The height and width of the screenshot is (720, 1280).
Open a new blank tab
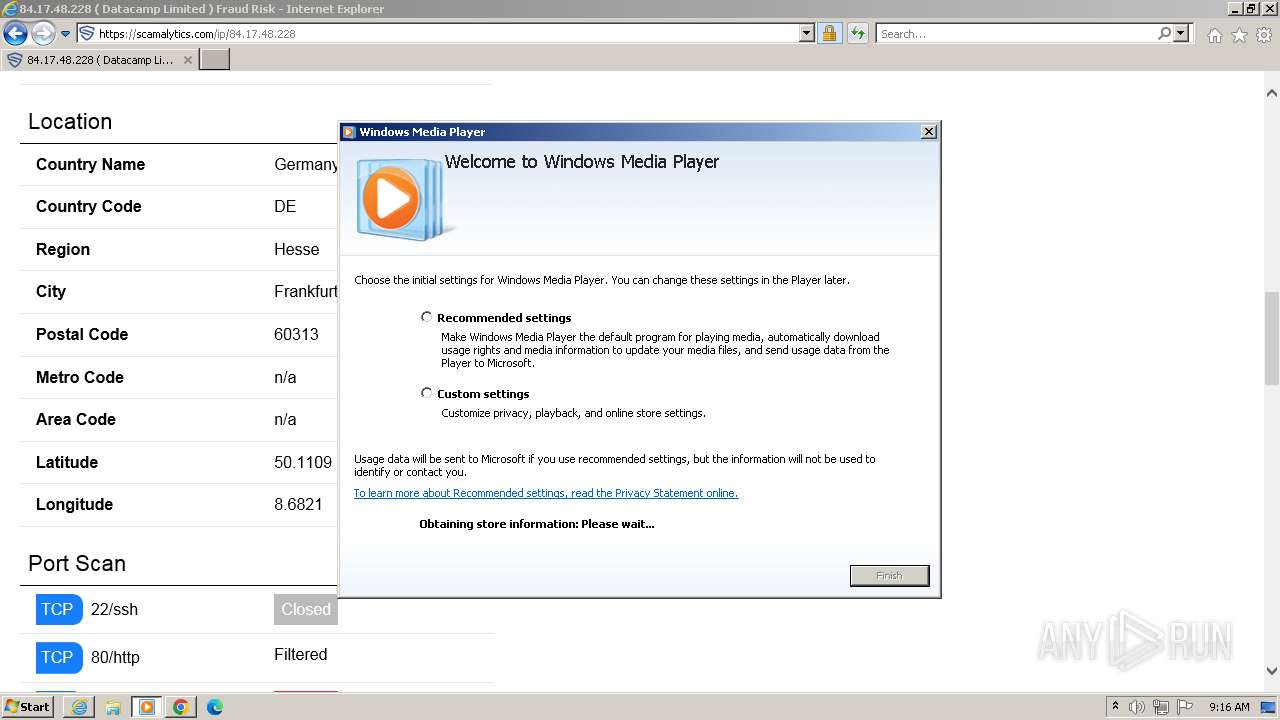tap(215, 60)
